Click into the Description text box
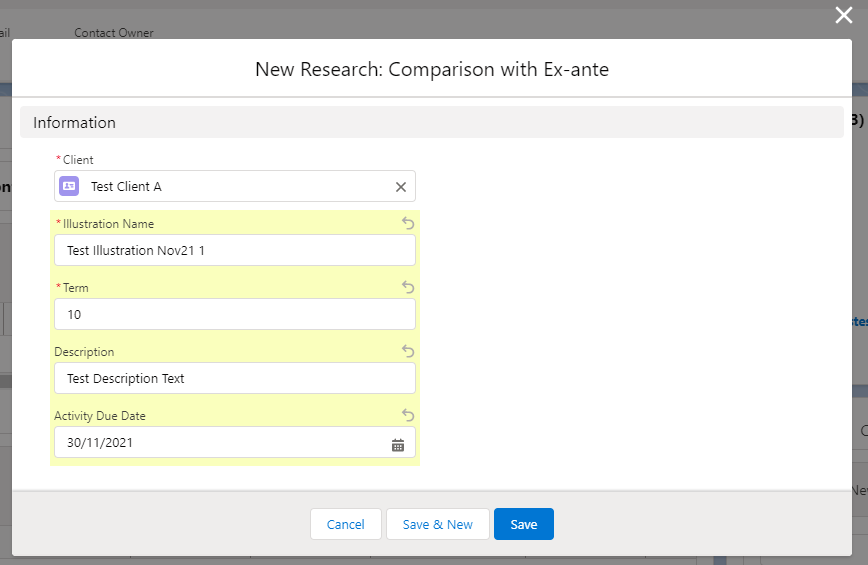 click(234, 378)
